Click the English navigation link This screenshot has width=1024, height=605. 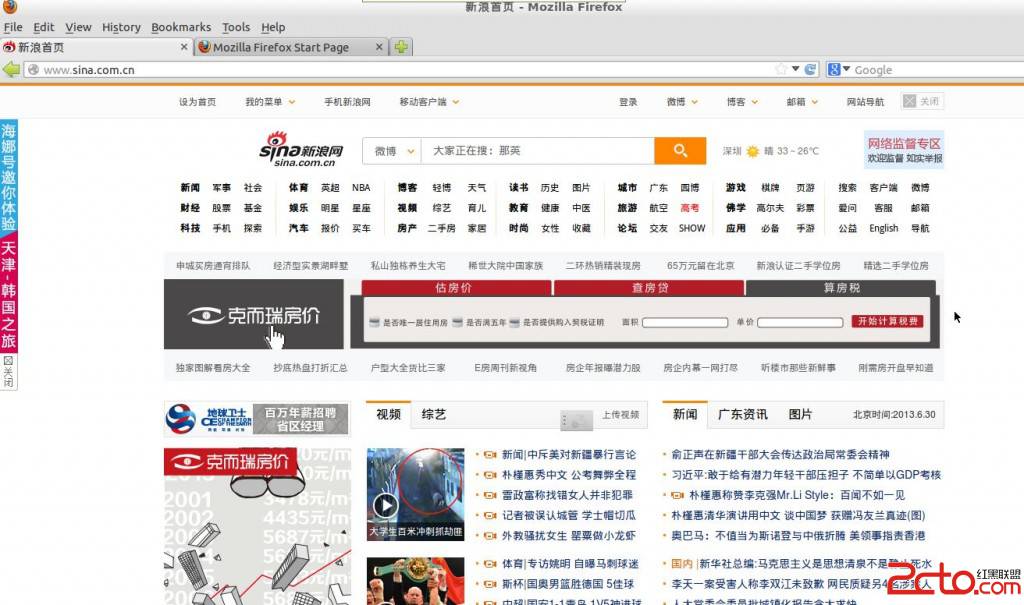tap(884, 228)
